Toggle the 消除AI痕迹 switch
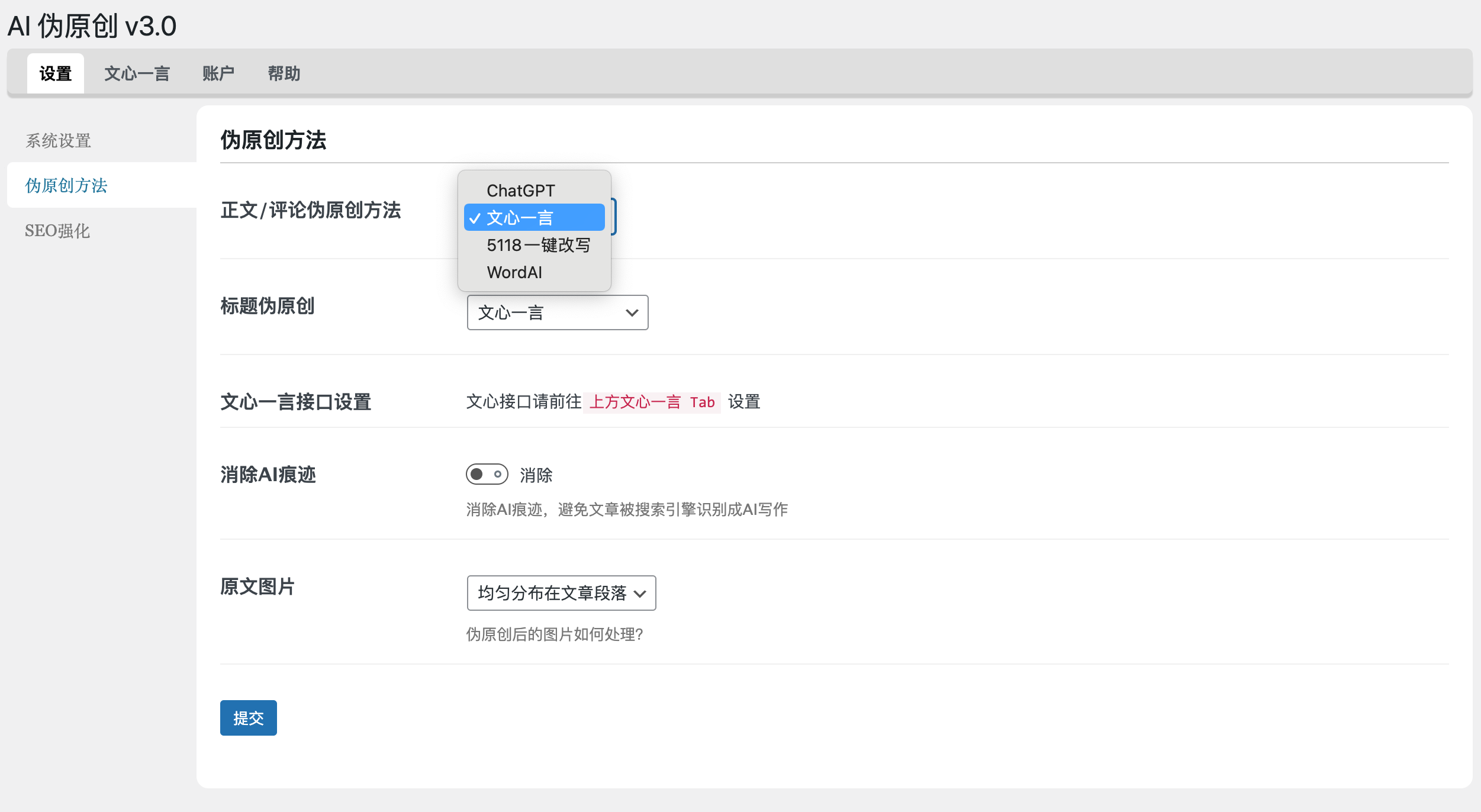The image size is (1481, 812). 487,474
